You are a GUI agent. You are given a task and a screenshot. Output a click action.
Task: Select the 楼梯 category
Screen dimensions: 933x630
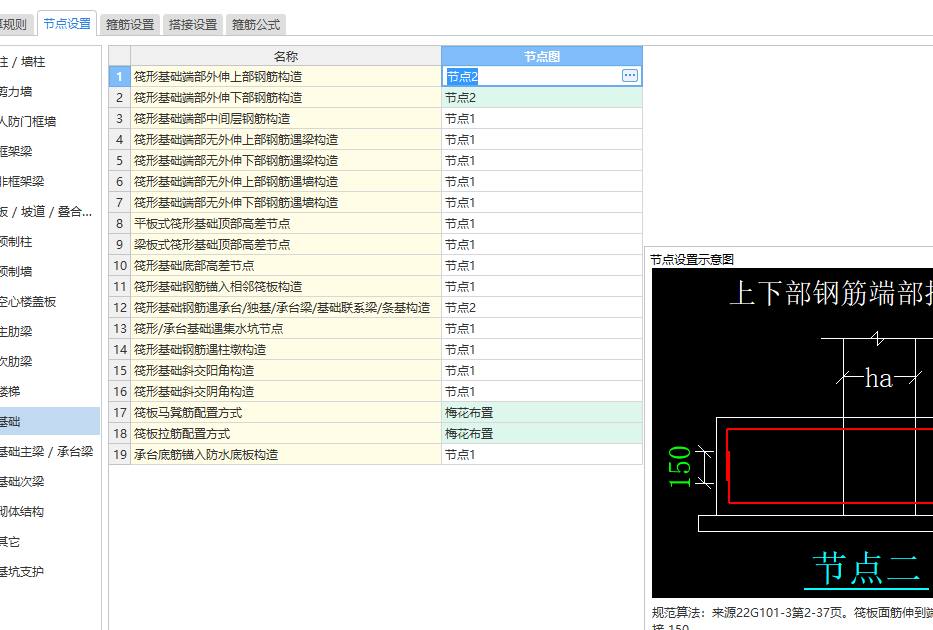[x=49, y=391]
